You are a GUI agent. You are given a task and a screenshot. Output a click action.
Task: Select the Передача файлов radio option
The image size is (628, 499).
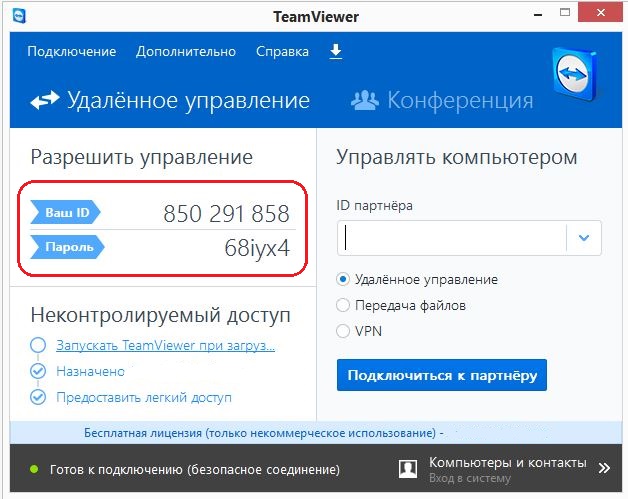[x=343, y=305]
